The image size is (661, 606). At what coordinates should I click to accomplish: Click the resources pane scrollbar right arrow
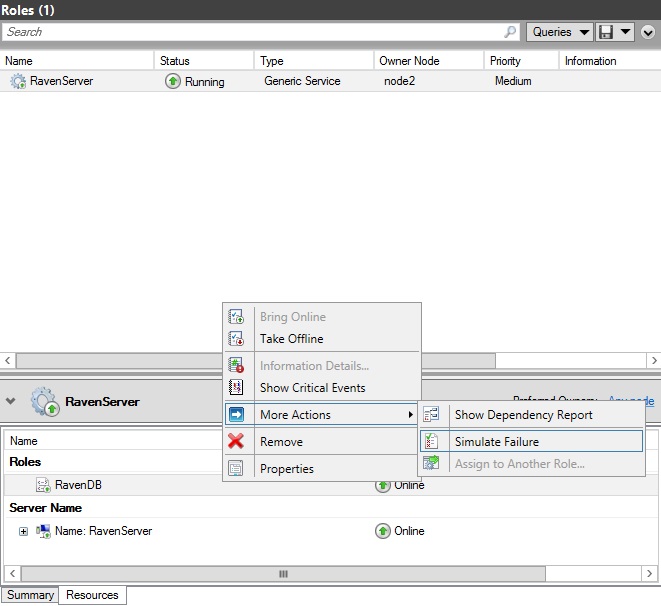coord(649,574)
